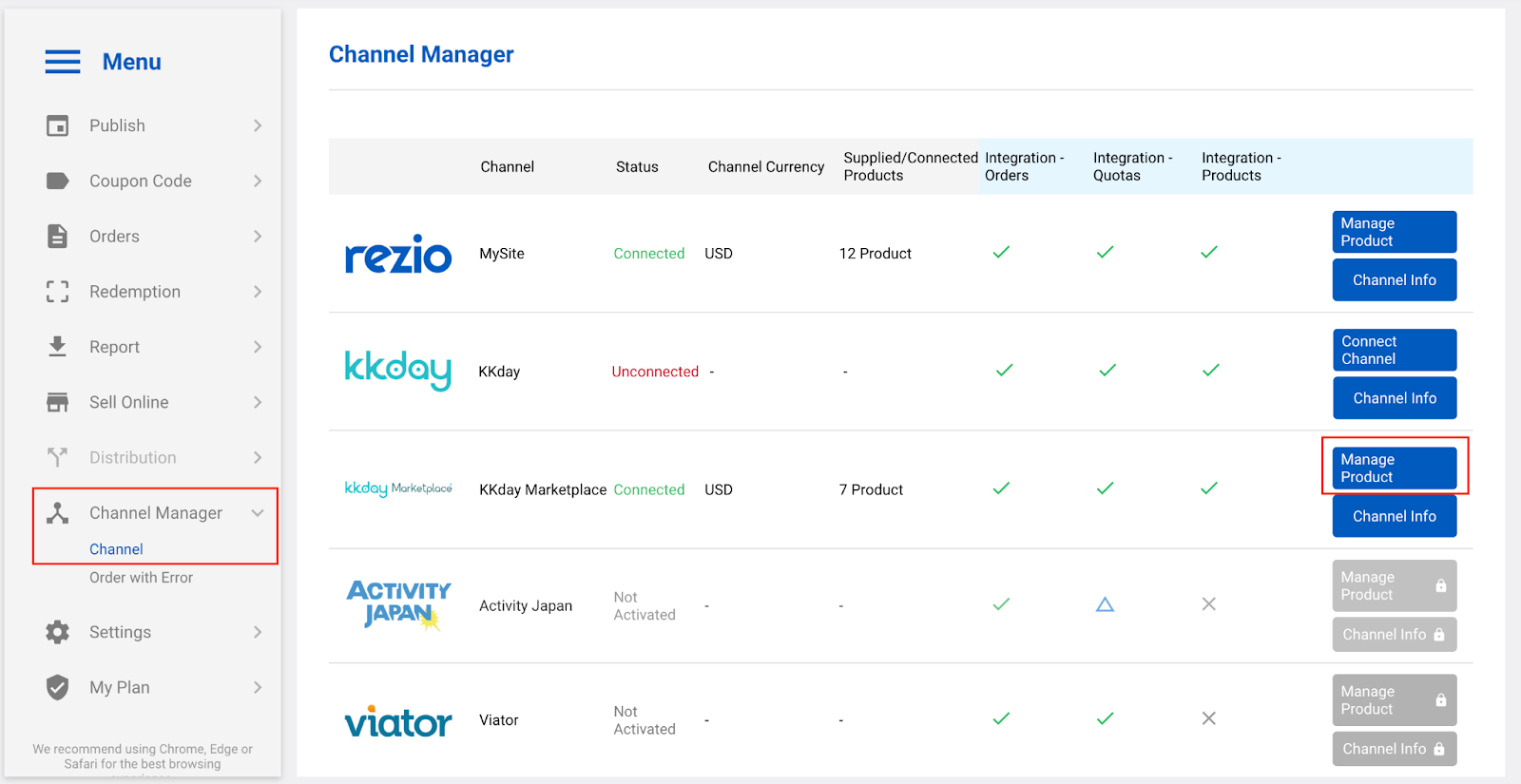Click the Unconnected status for KKday

(x=655, y=372)
